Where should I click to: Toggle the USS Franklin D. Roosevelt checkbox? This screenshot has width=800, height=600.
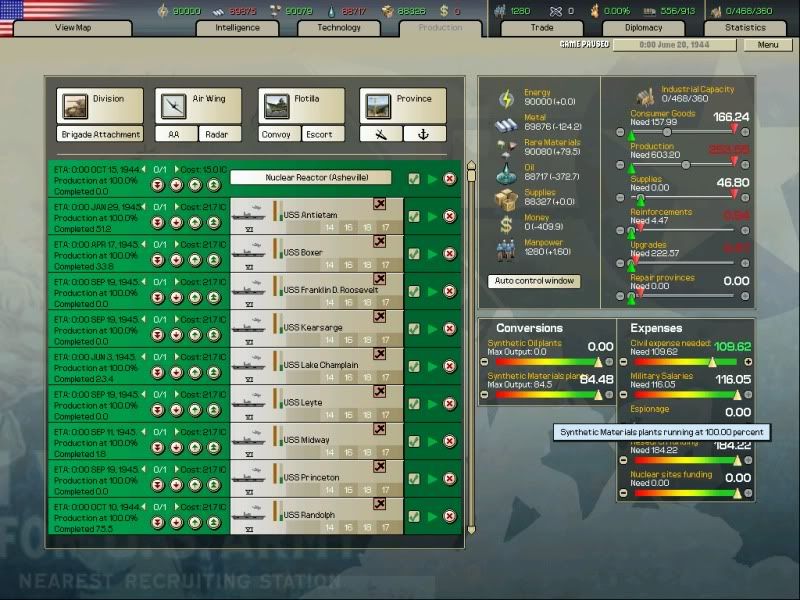click(x=414, y=291)
